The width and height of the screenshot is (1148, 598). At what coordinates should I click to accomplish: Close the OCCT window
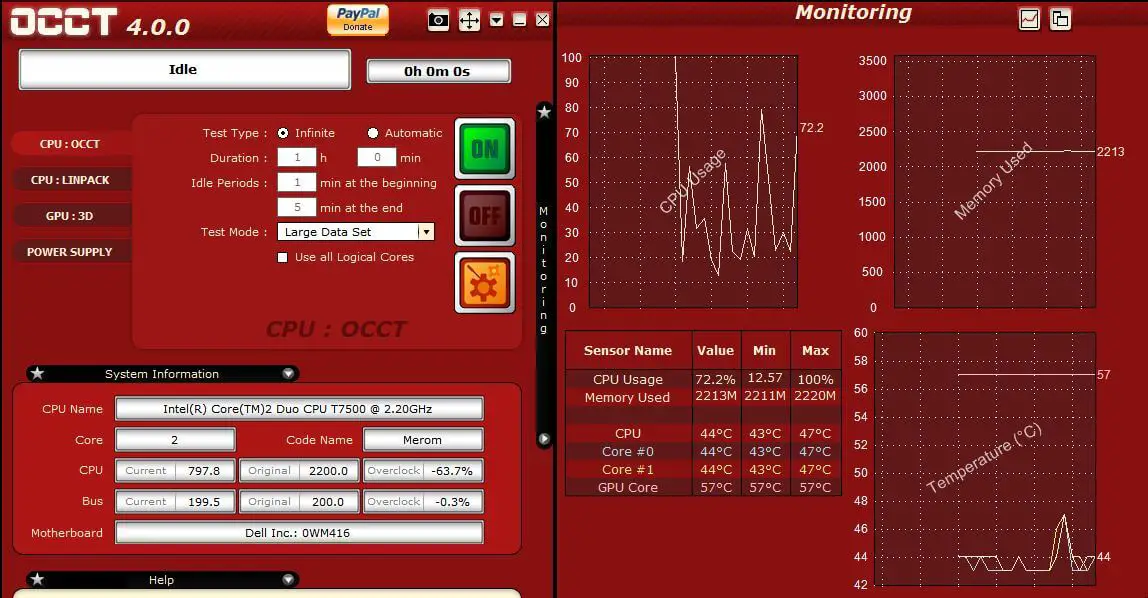543,20
